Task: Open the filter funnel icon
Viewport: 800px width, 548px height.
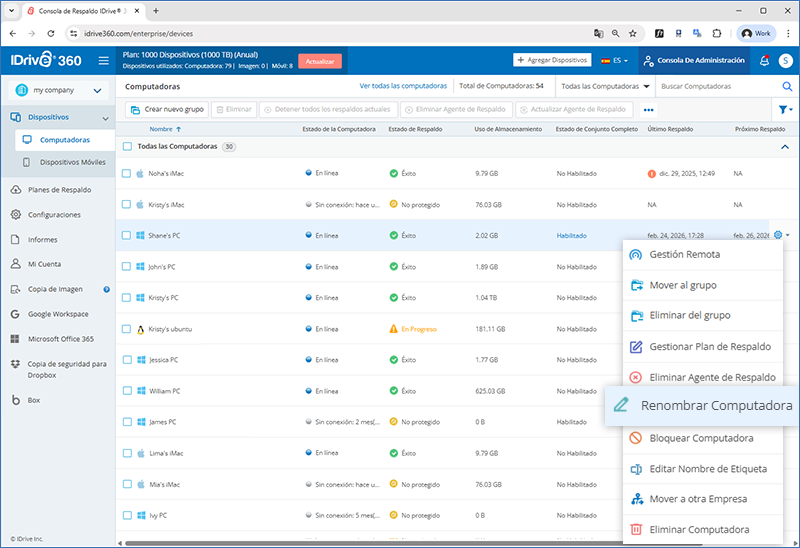Action: click(783, 110)
